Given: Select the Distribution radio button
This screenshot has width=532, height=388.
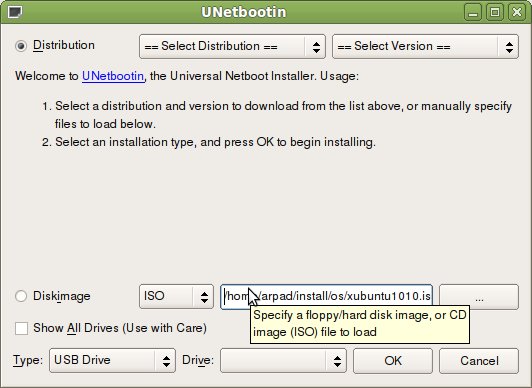Looking at the screenshot, I should pos(21,46).
